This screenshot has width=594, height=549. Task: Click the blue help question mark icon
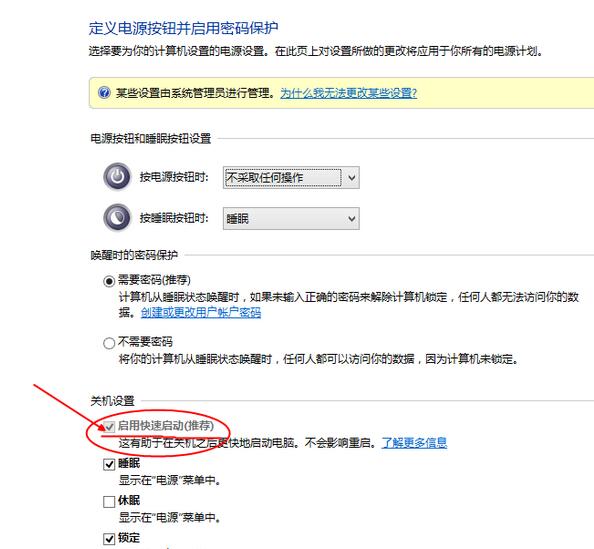tap(104, 92)
